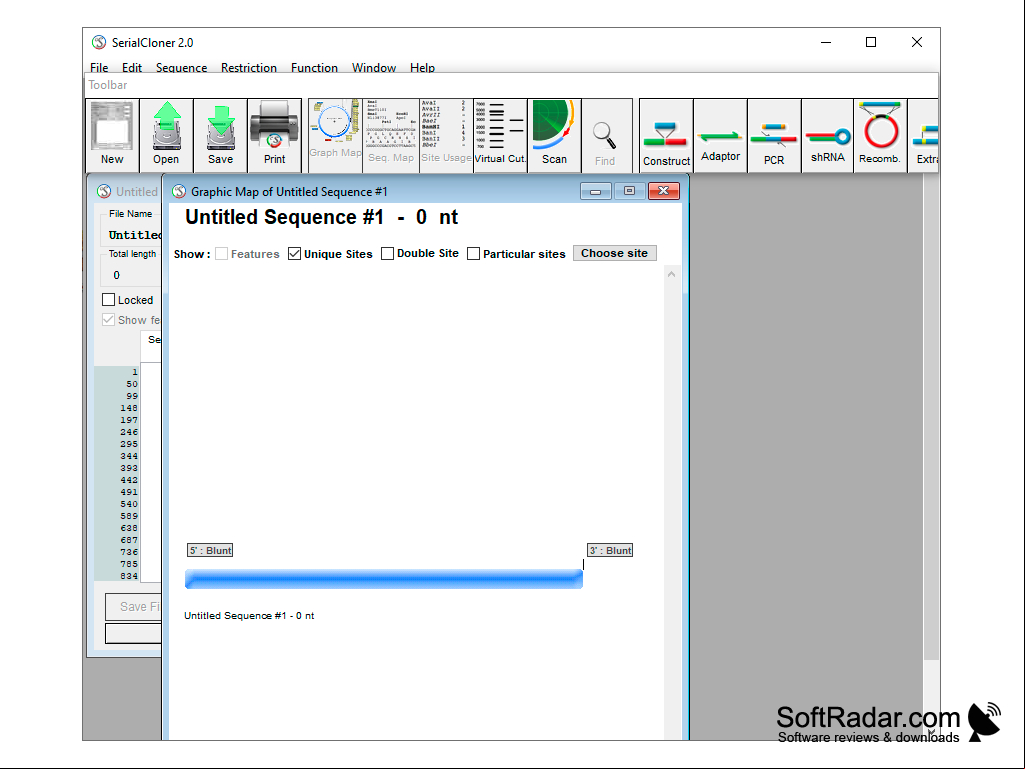
Task: Click the Graphic Map scrollbar up arrow
Action: tap(671, 275)
